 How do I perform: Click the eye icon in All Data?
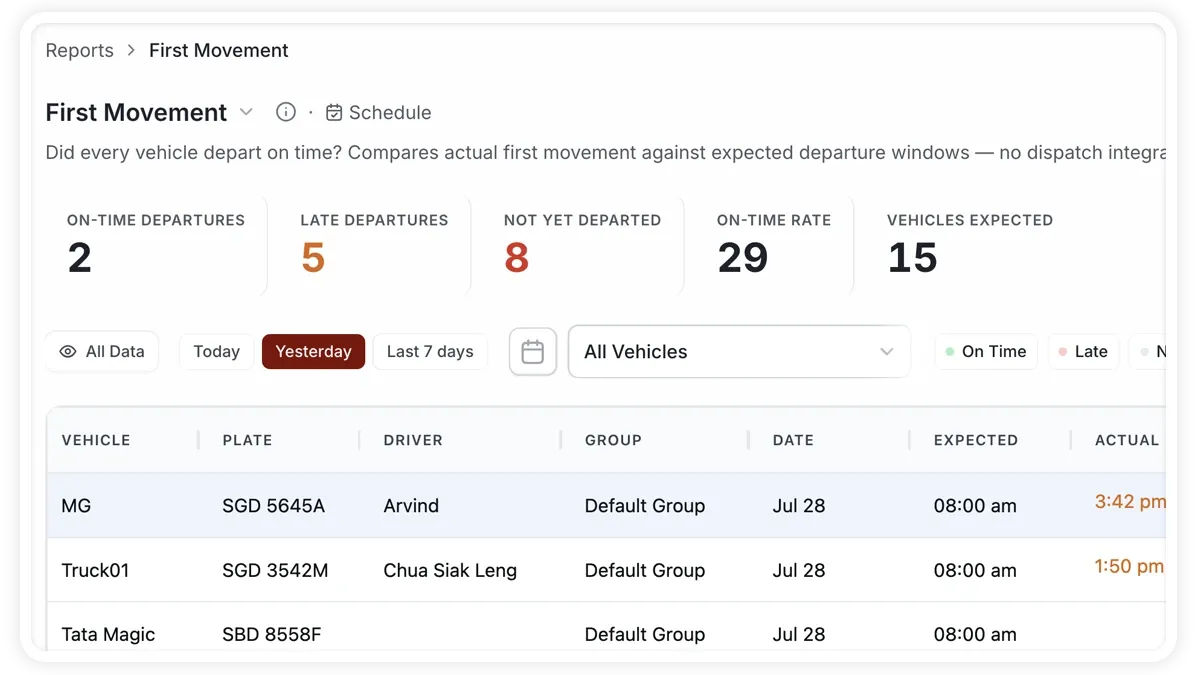[x=68, y=352]
